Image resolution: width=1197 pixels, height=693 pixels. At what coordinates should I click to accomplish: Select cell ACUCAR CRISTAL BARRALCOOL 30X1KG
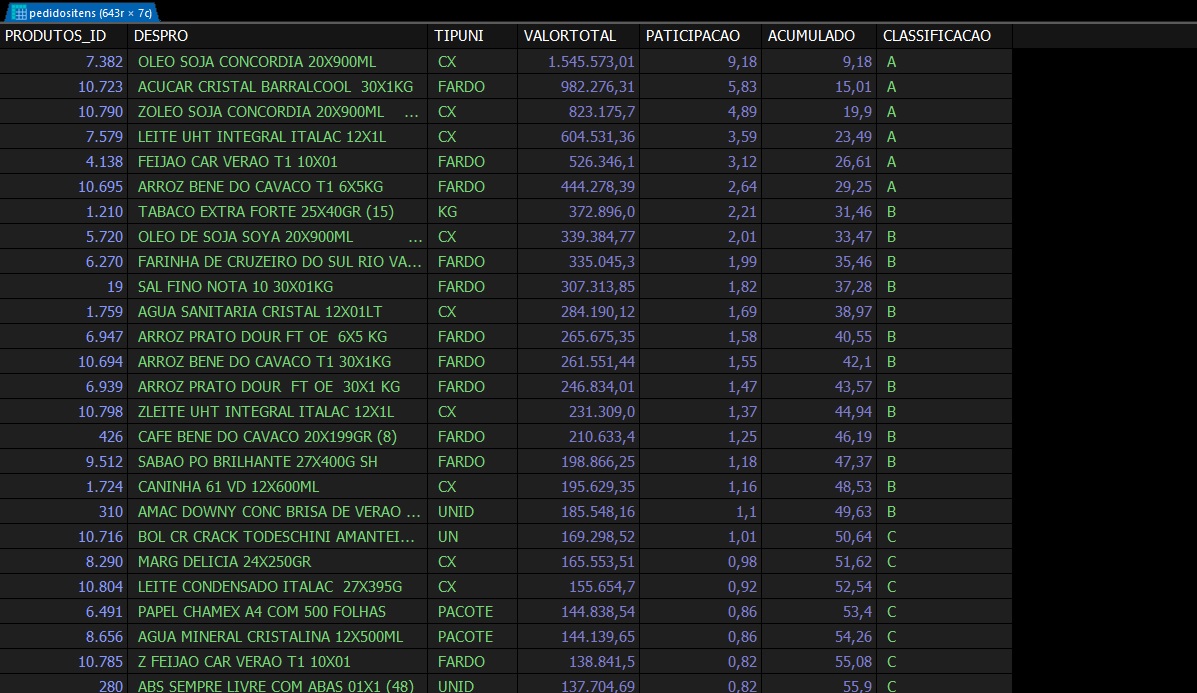[278, 87]
